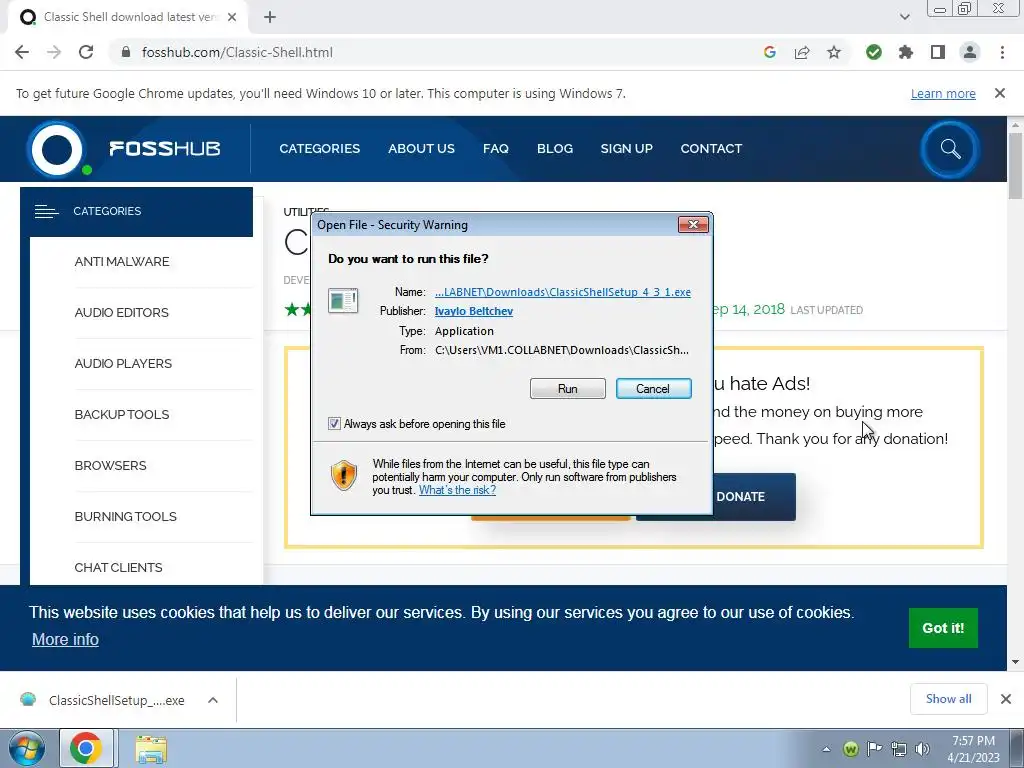The height and width of the screenshot is (768, 1024).
Task: Expand the download item options chevron
Action: click(x=213, y=700)
